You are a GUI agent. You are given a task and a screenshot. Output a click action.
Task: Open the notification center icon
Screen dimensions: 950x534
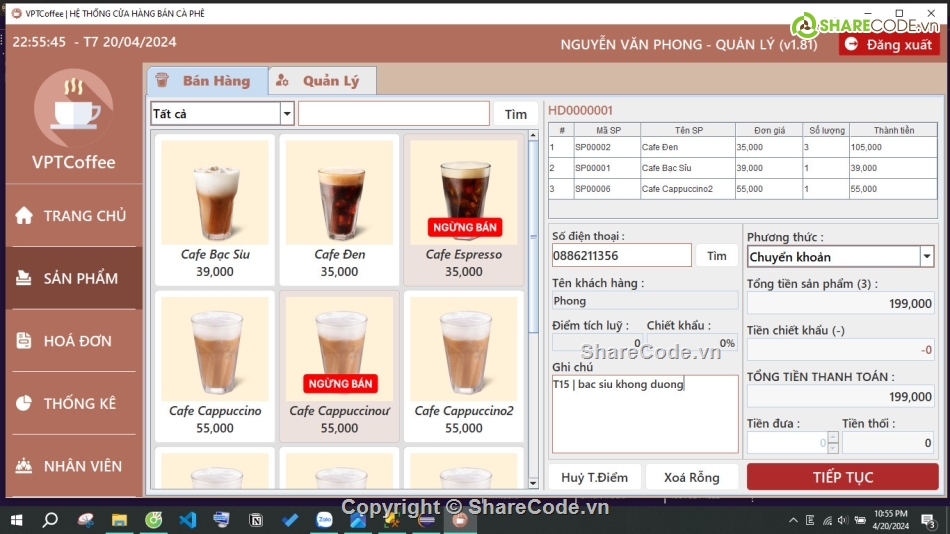click(x=927, y=520)
